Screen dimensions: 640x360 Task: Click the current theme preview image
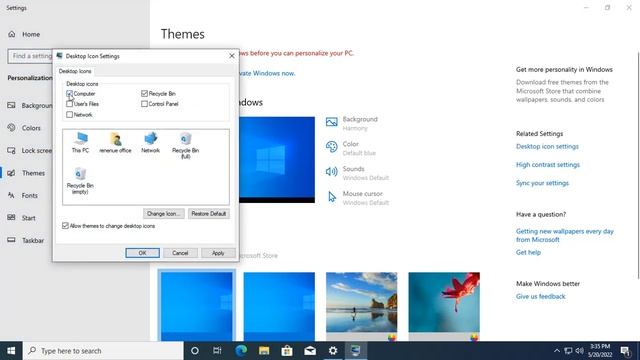click(277, 160)
